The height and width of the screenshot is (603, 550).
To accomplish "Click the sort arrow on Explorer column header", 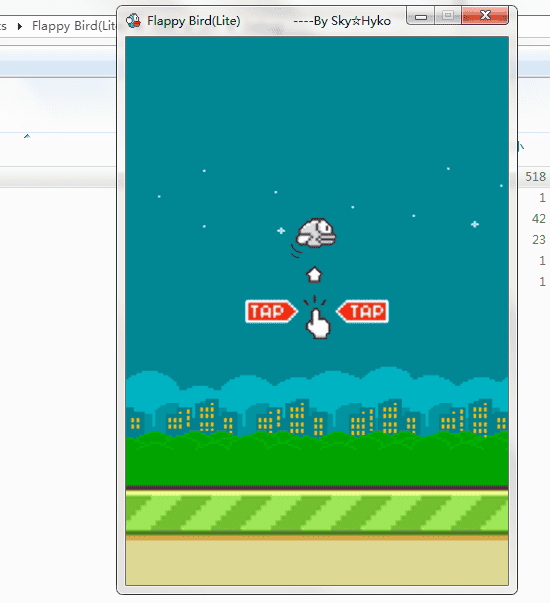I will [27, 136].
